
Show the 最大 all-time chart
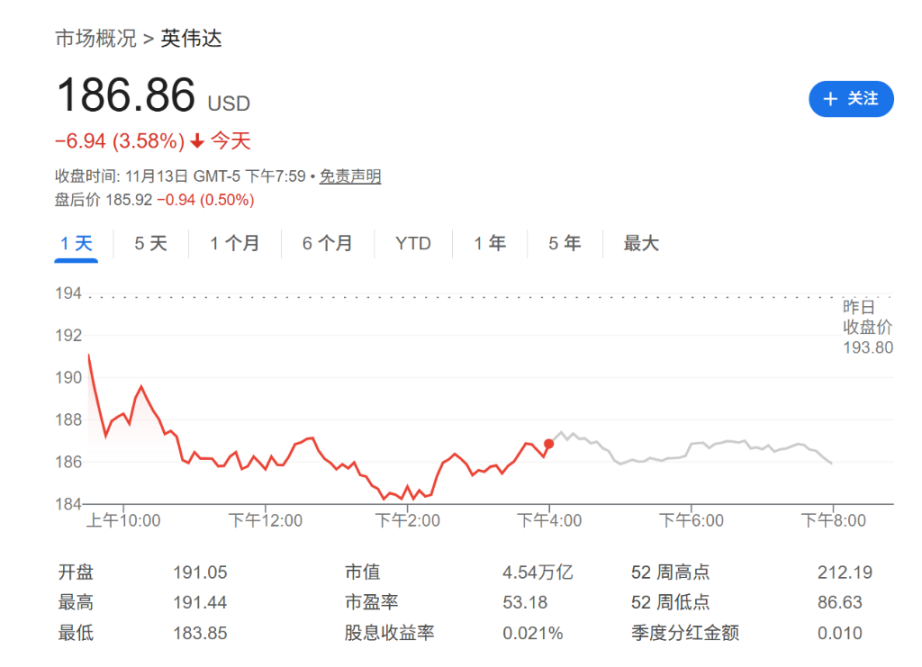(x=640, y=243)
